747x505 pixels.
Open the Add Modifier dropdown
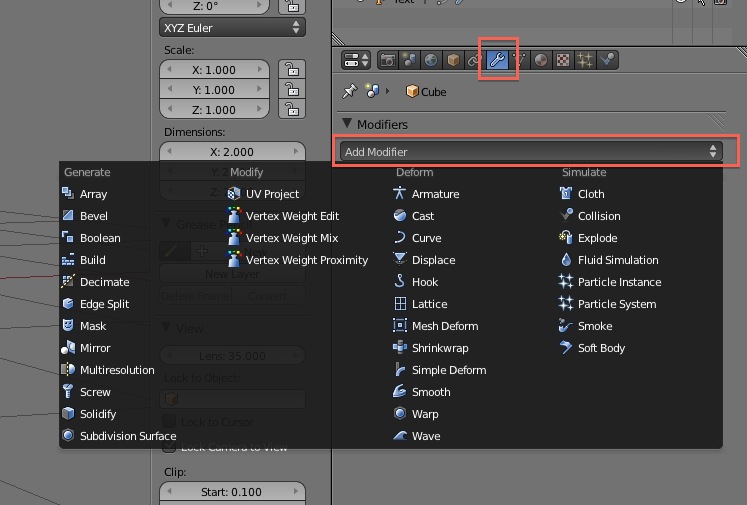tap(531, 152)
